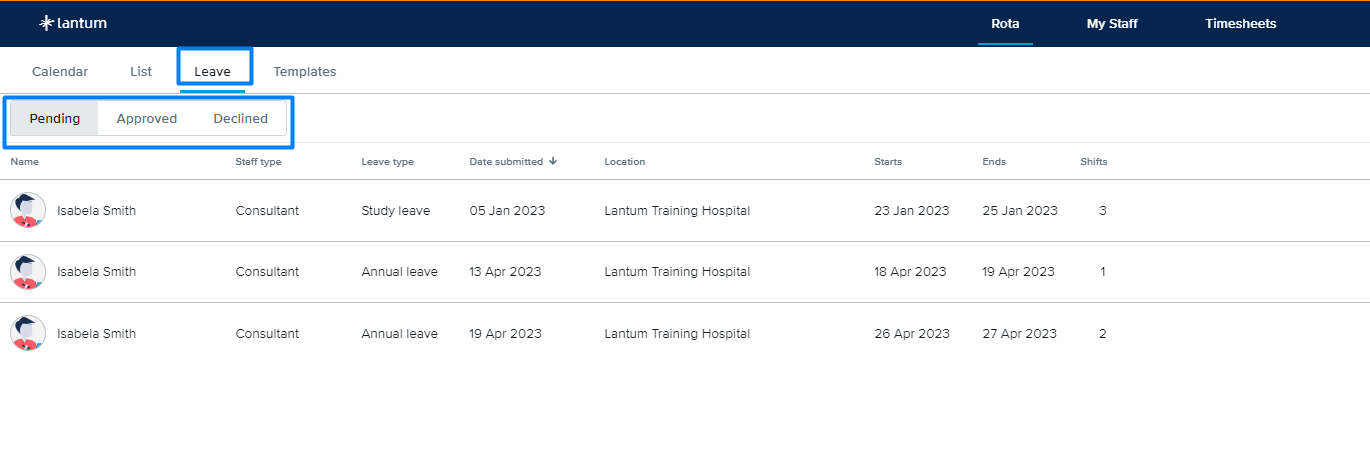Go to My Staff
The width and height of the screenshot is (1370, 457).
pyautogui.click(x=1112, y=23)
